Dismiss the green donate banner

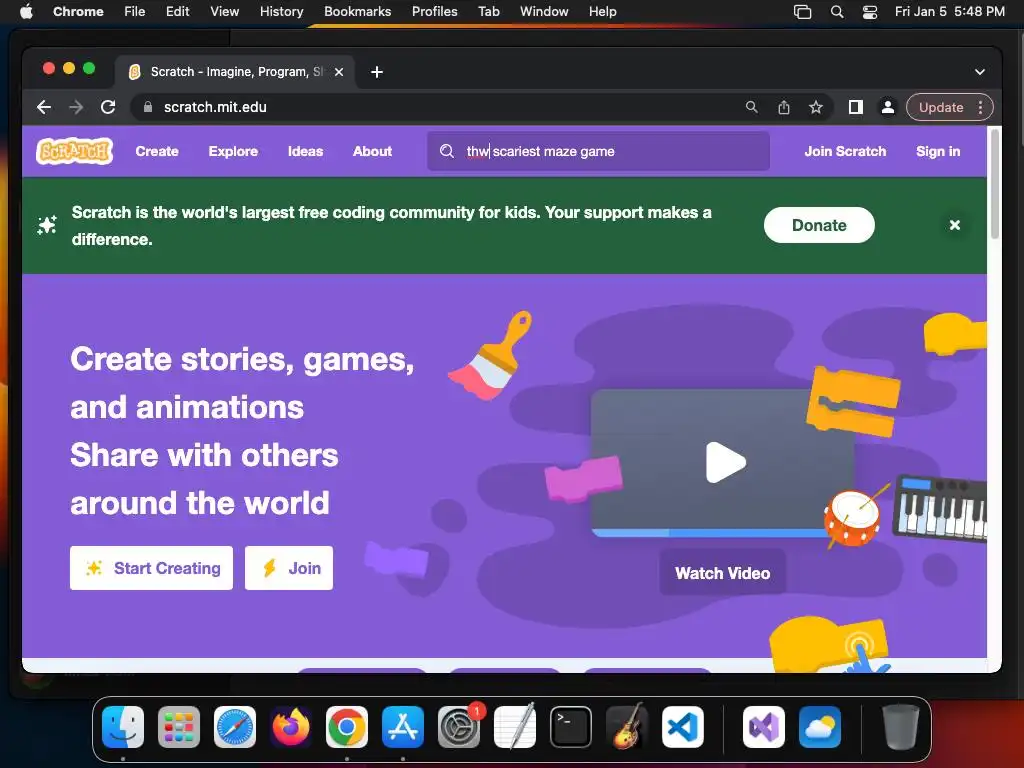[x=954, y=225]
